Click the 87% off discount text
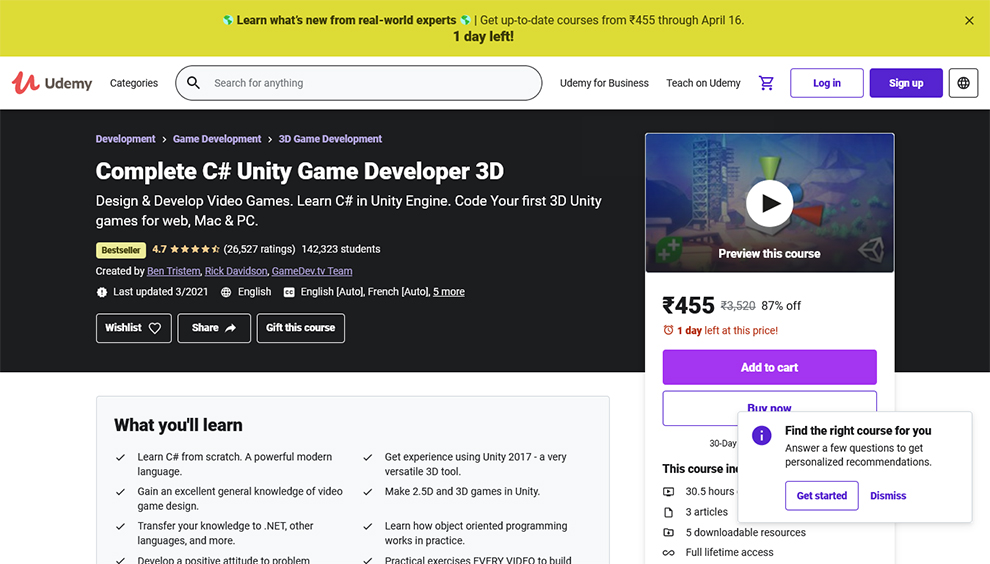The image size is (990, 564). (780, 306)
